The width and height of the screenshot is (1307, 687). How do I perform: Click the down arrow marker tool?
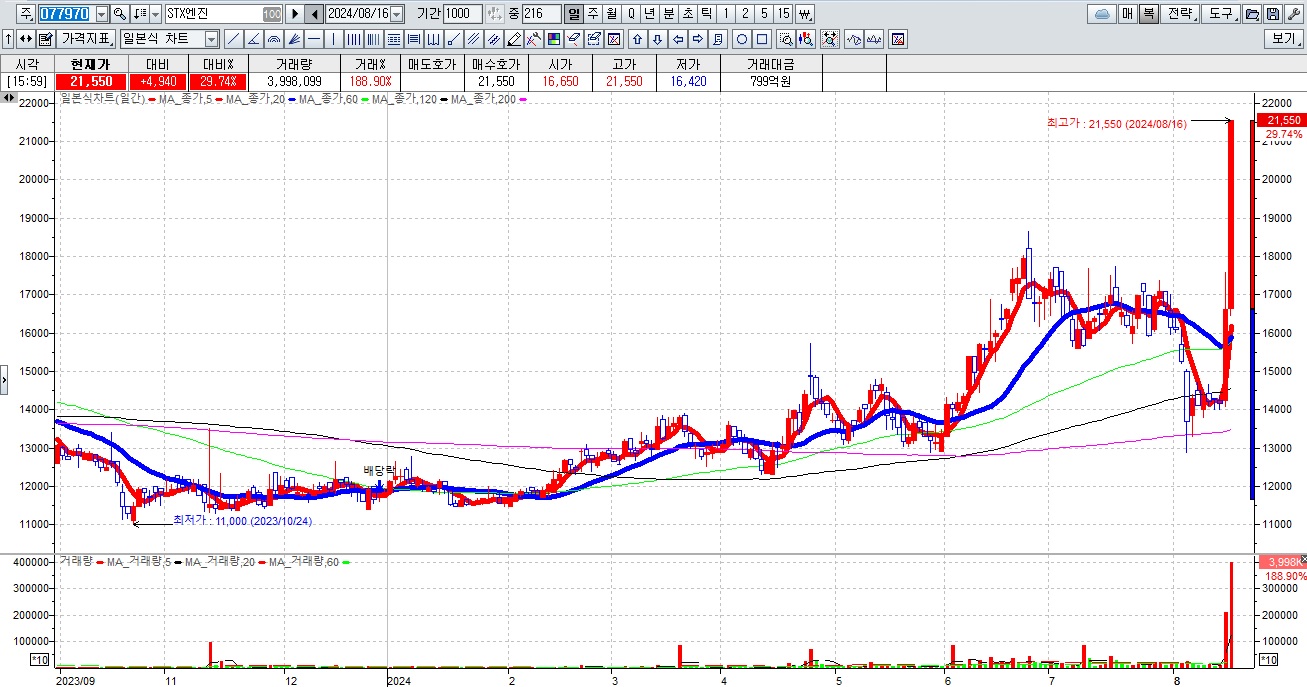(657, 39)
